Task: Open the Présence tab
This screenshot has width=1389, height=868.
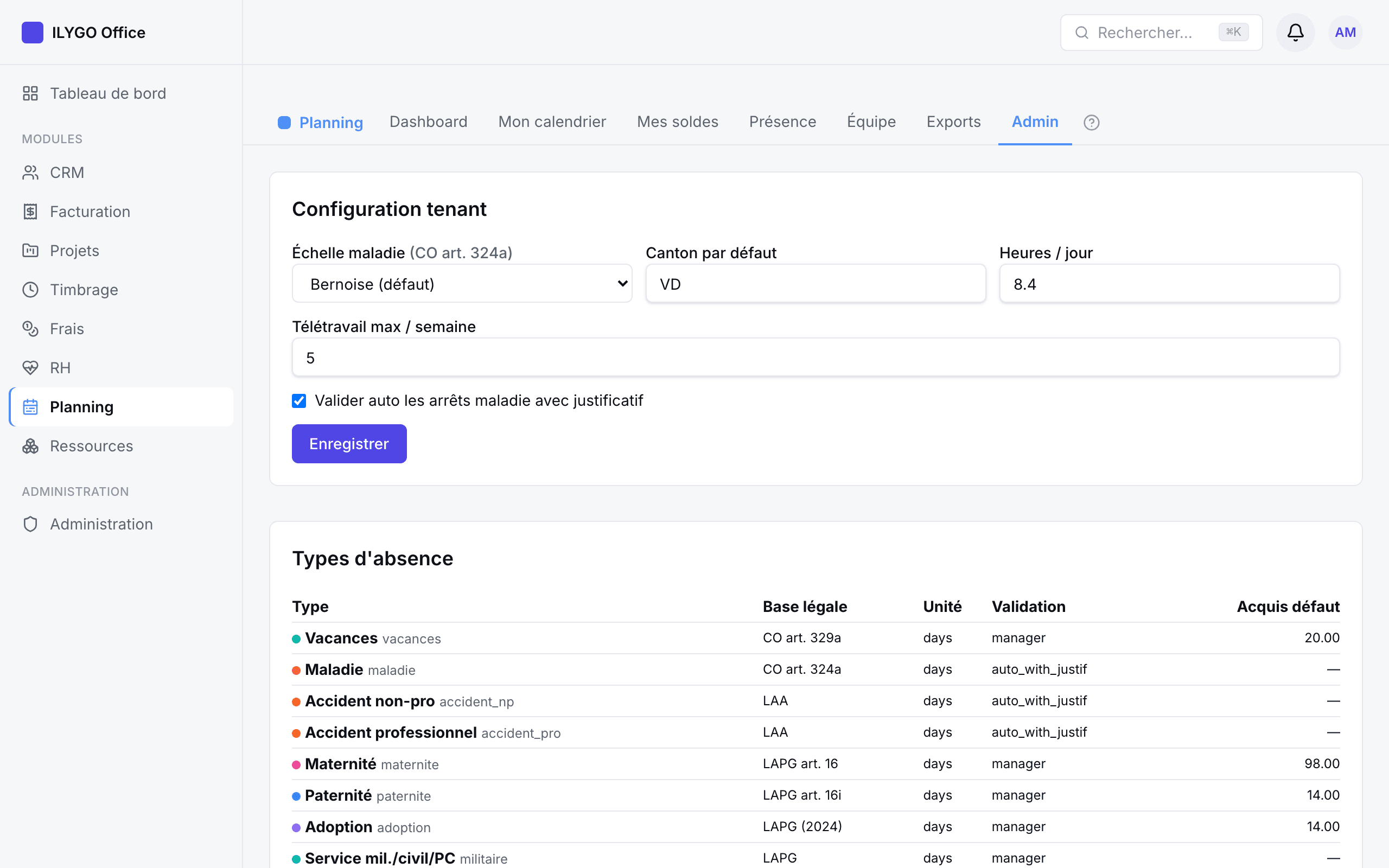Action: [782, 122]
